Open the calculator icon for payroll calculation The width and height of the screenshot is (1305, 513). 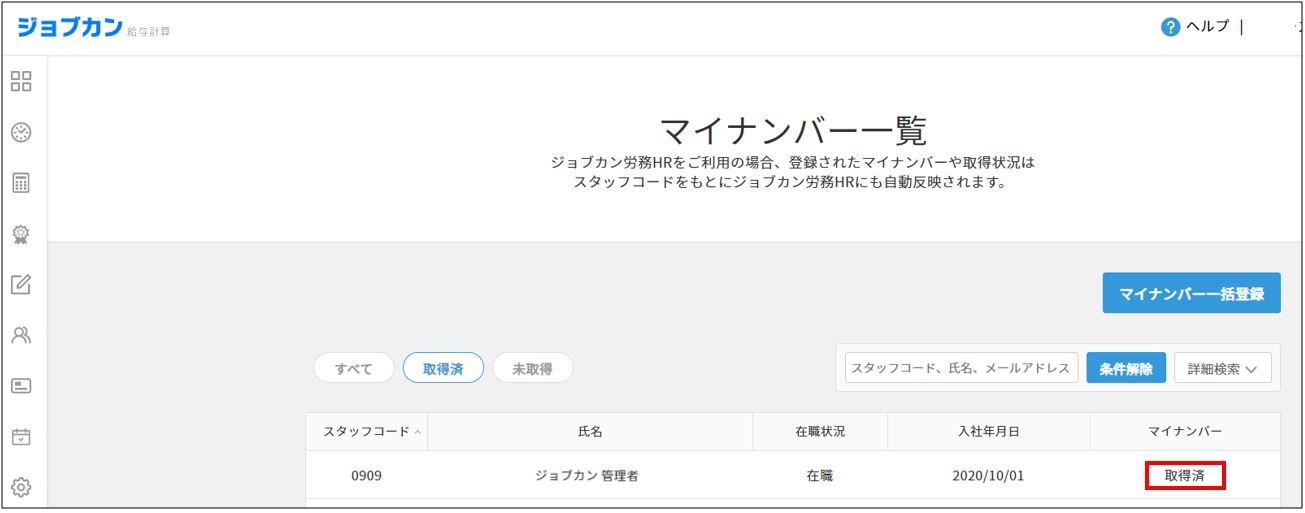point(21,183)
